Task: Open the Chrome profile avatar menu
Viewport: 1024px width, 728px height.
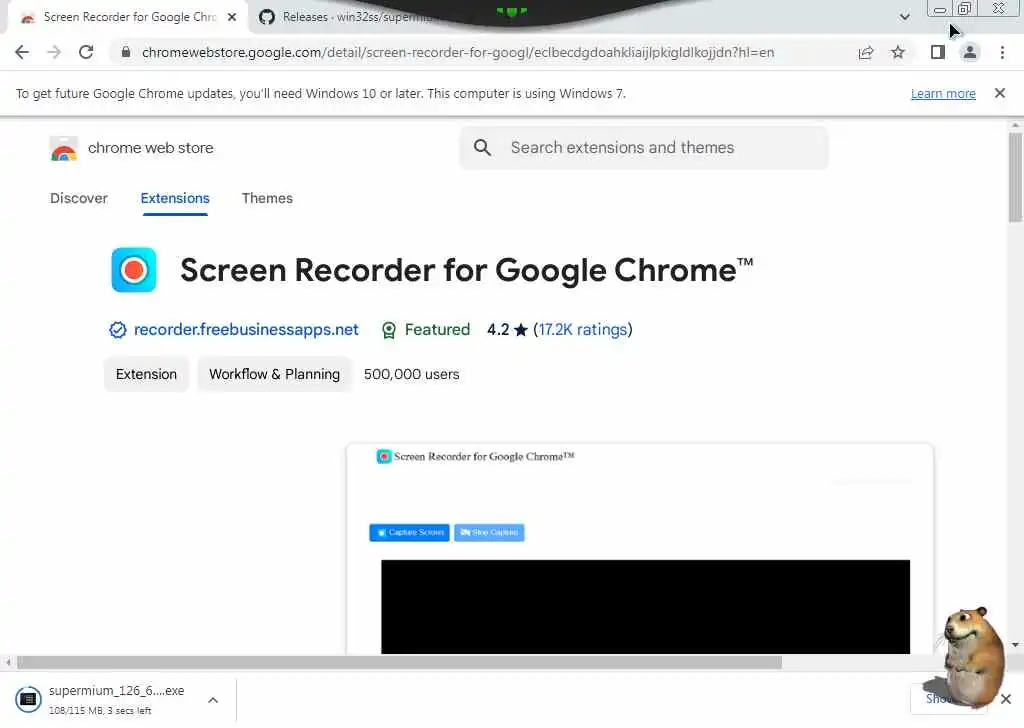Action: (970, 52)
